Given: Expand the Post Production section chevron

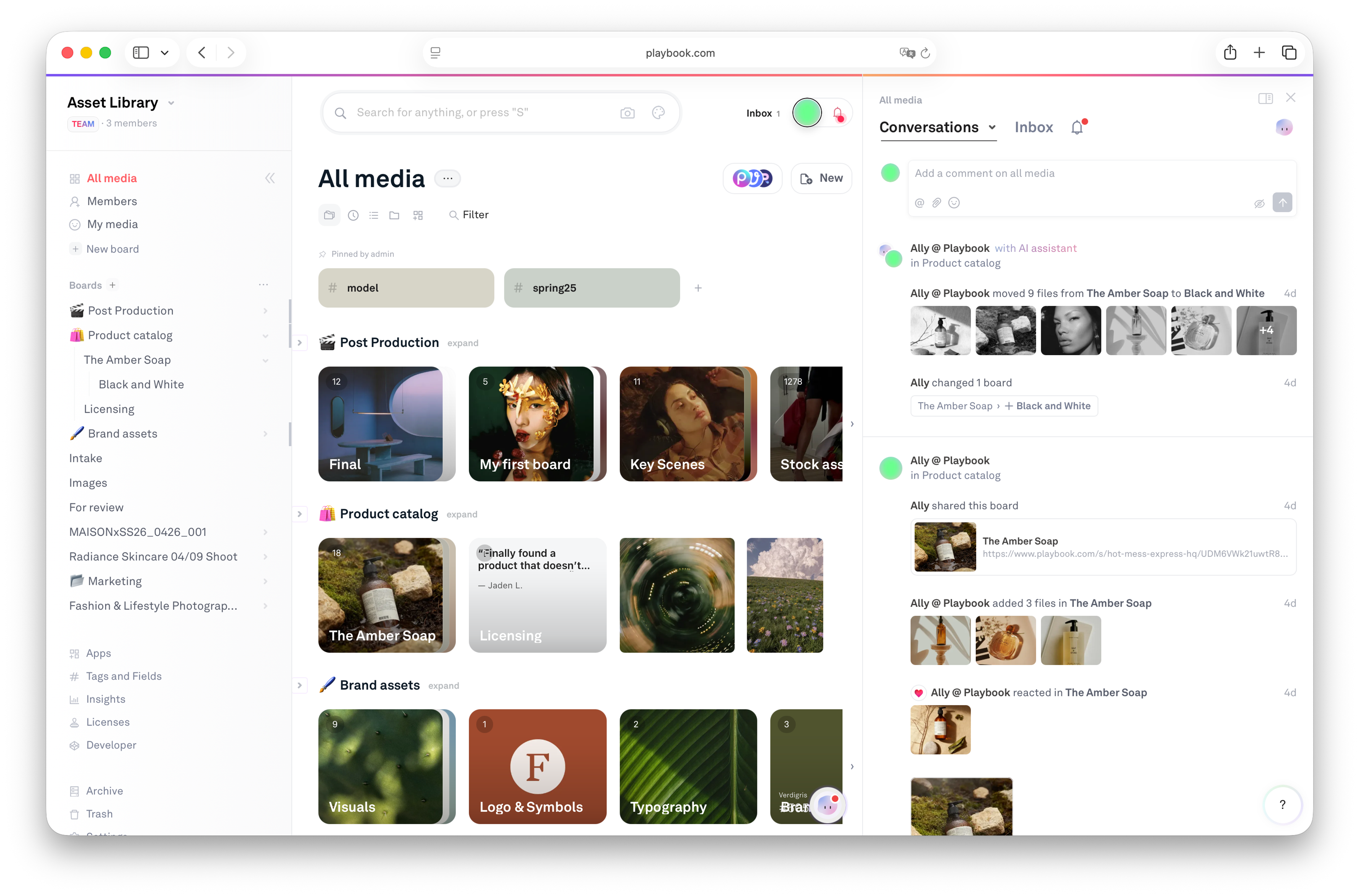Looking at the screenshot, I should tap(300, 343).
